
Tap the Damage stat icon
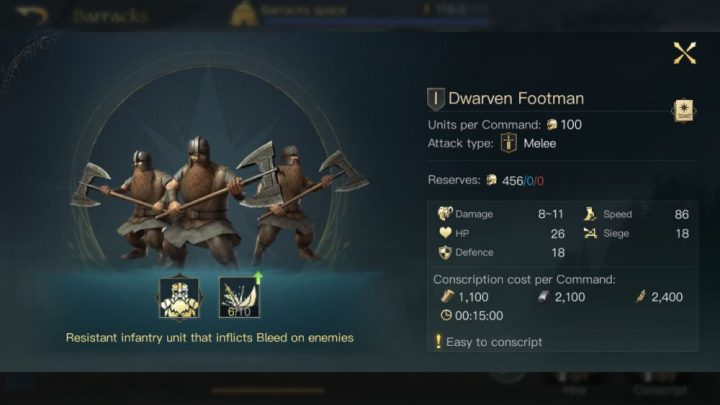pos(444,214)
